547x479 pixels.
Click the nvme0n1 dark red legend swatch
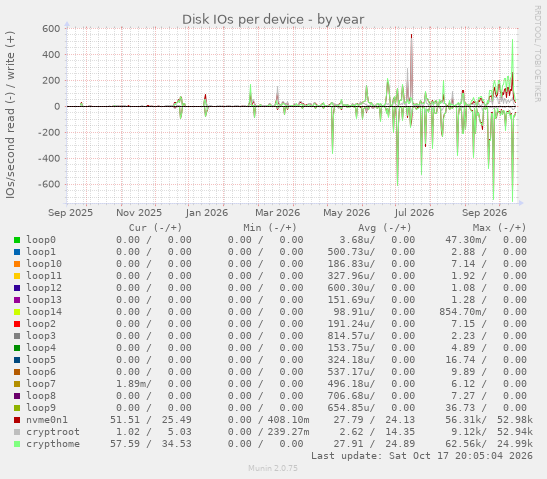pos(17,420)
